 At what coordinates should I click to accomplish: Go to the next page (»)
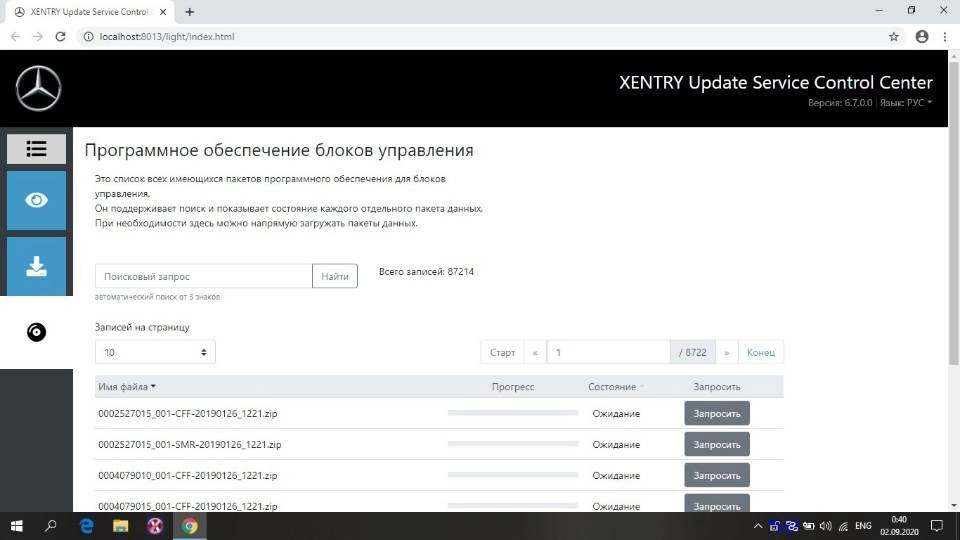point(727,352)
